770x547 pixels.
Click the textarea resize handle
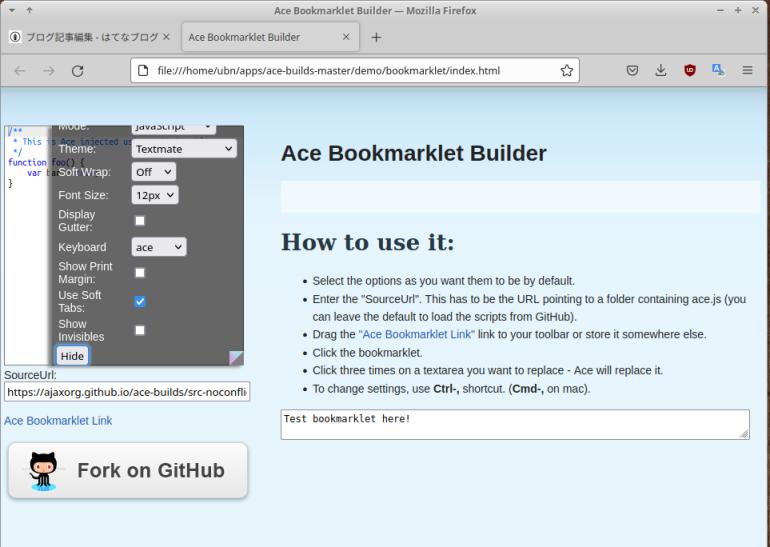pyautogui.click(x=743, y=434)
